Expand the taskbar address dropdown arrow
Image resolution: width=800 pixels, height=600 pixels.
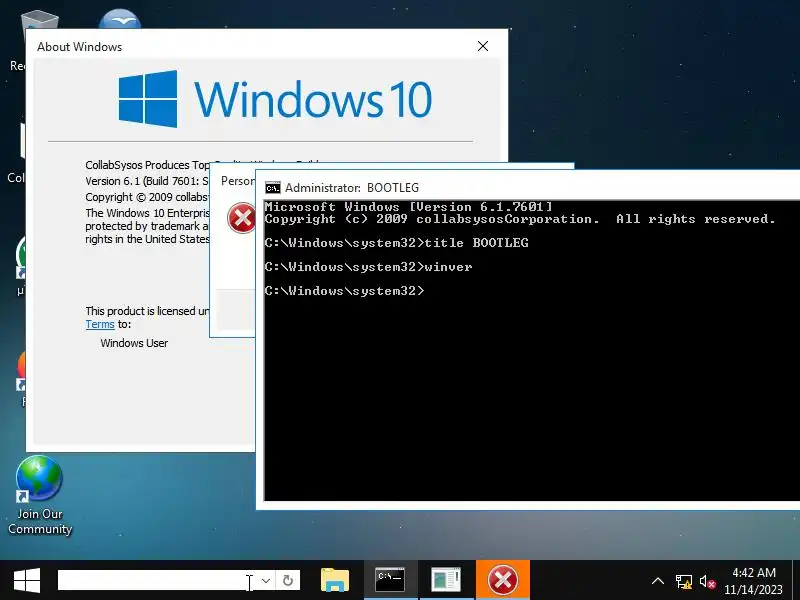click(266, 581)
